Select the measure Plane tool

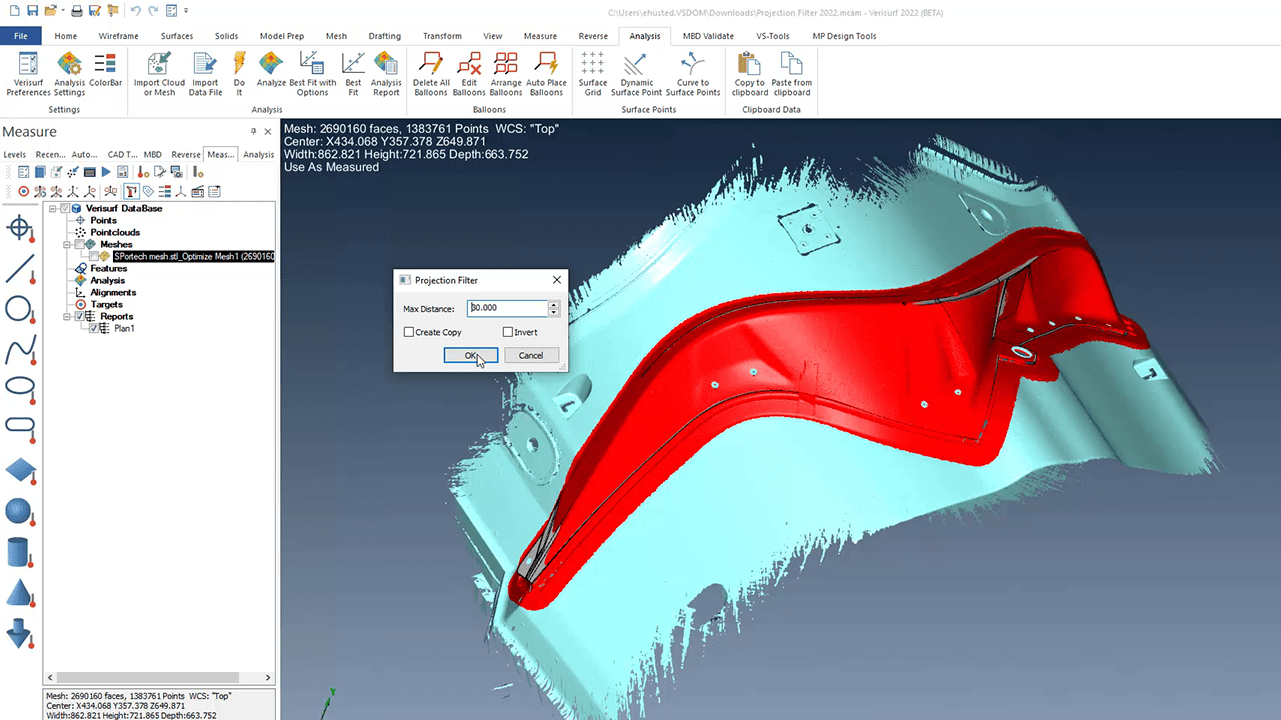20,470
